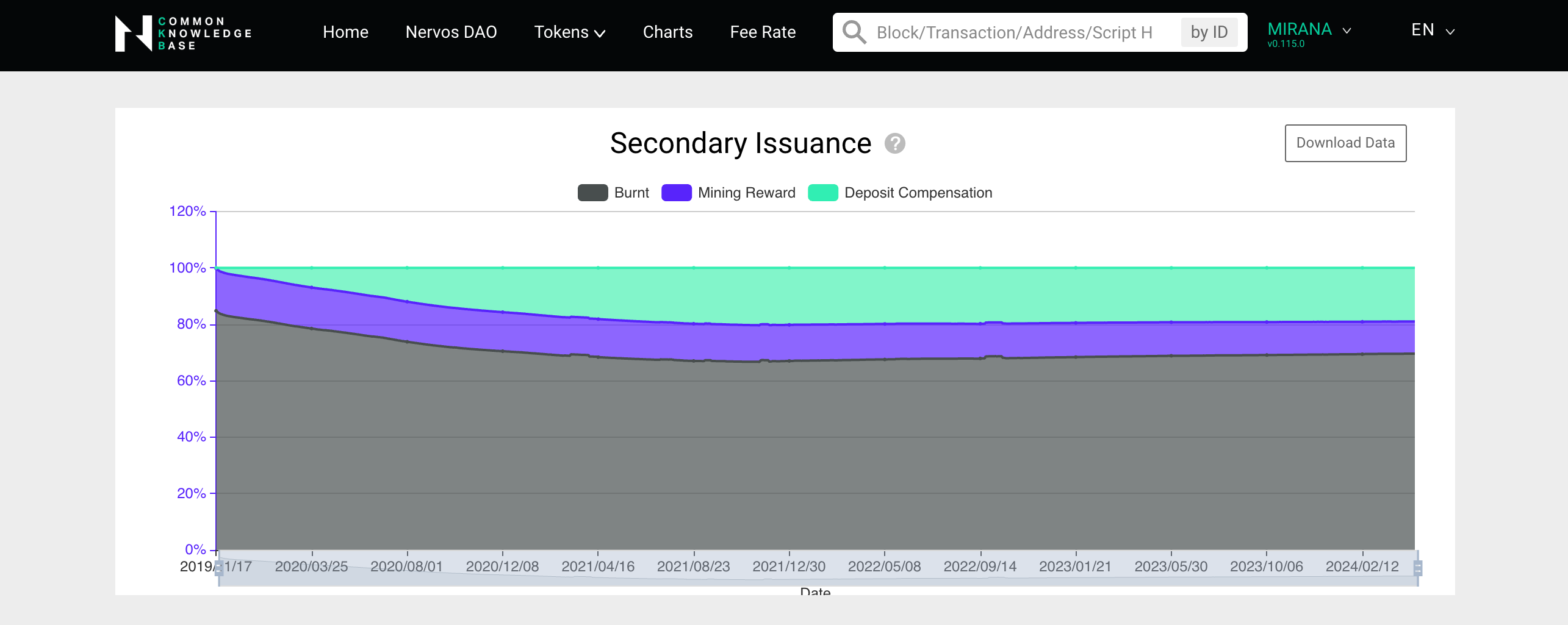The image size is (1568, 625).
Task: Open the Tokens dropdown menu
Action: pos(569,32)
